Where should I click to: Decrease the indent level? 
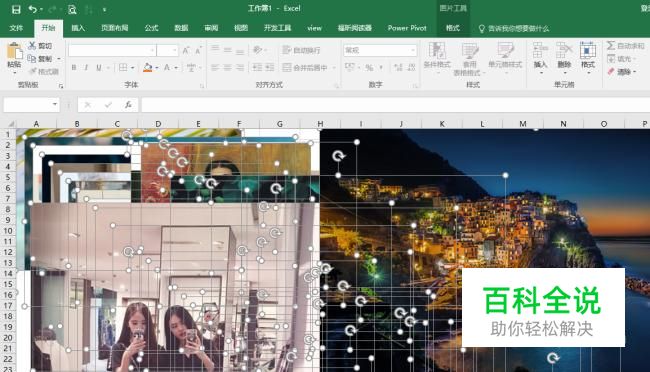[x=257, y=67]
